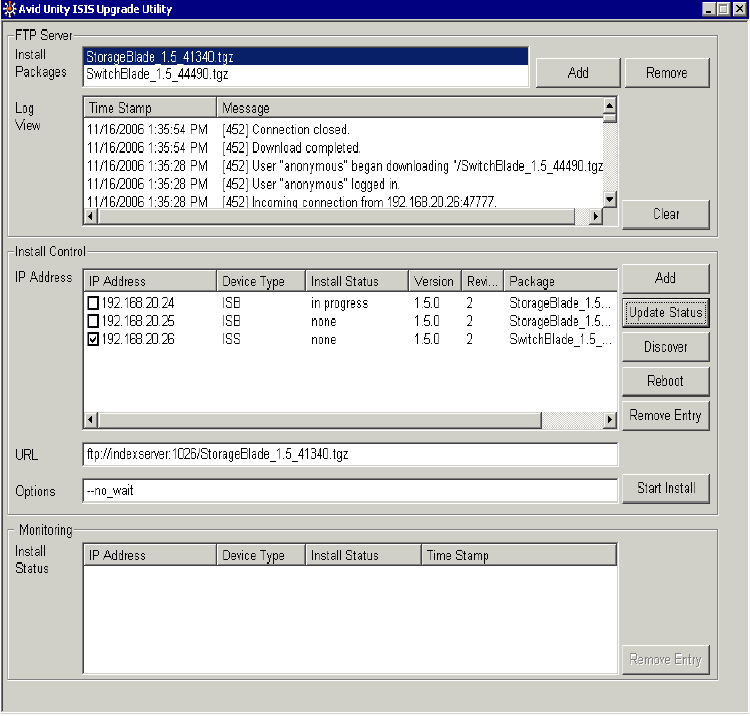This screenshot has height=716, width=750.
Task: Click ISS device type cell
Action: coord(231,339)
